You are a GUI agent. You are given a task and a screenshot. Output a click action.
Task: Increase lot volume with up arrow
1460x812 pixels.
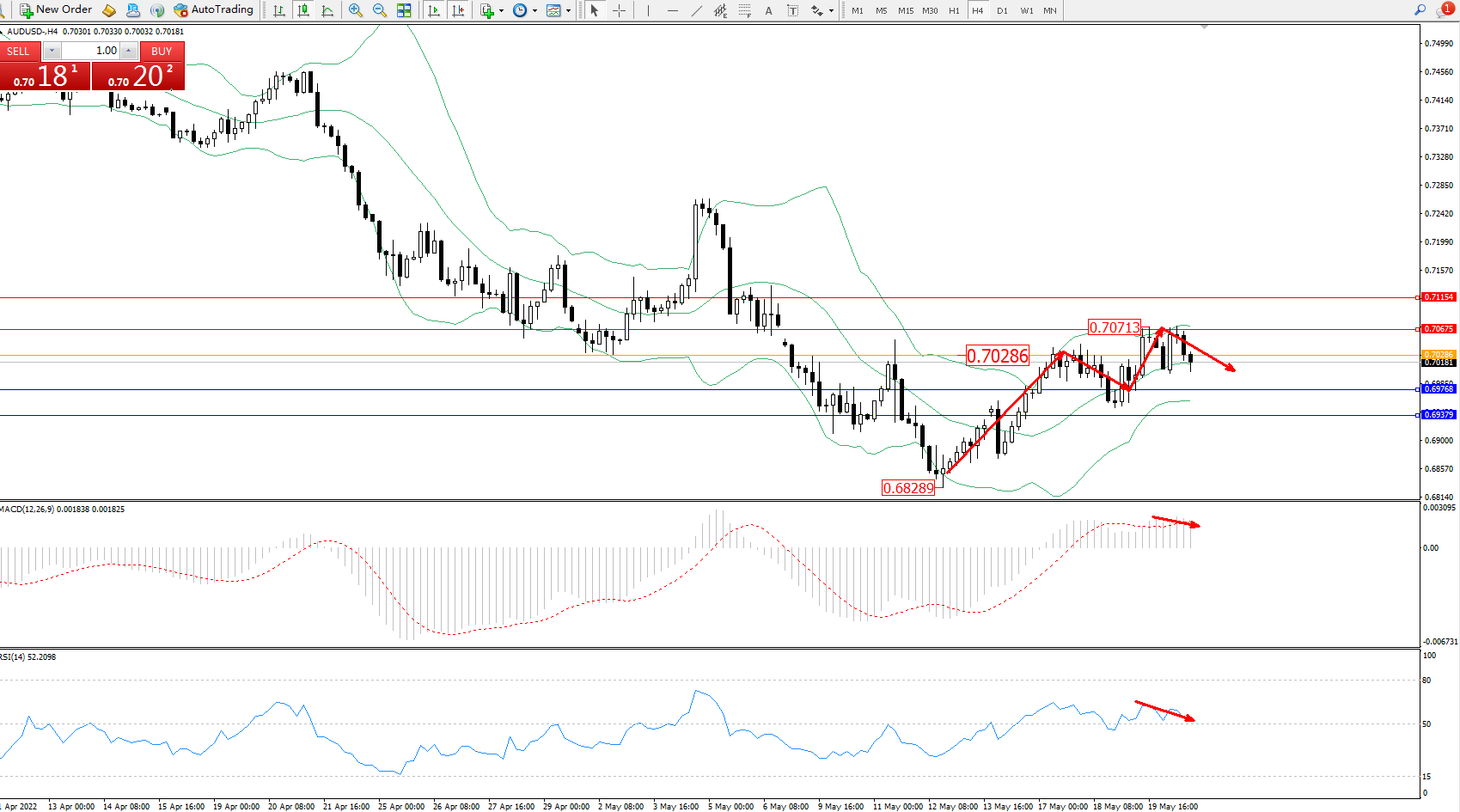coord(129,51)
